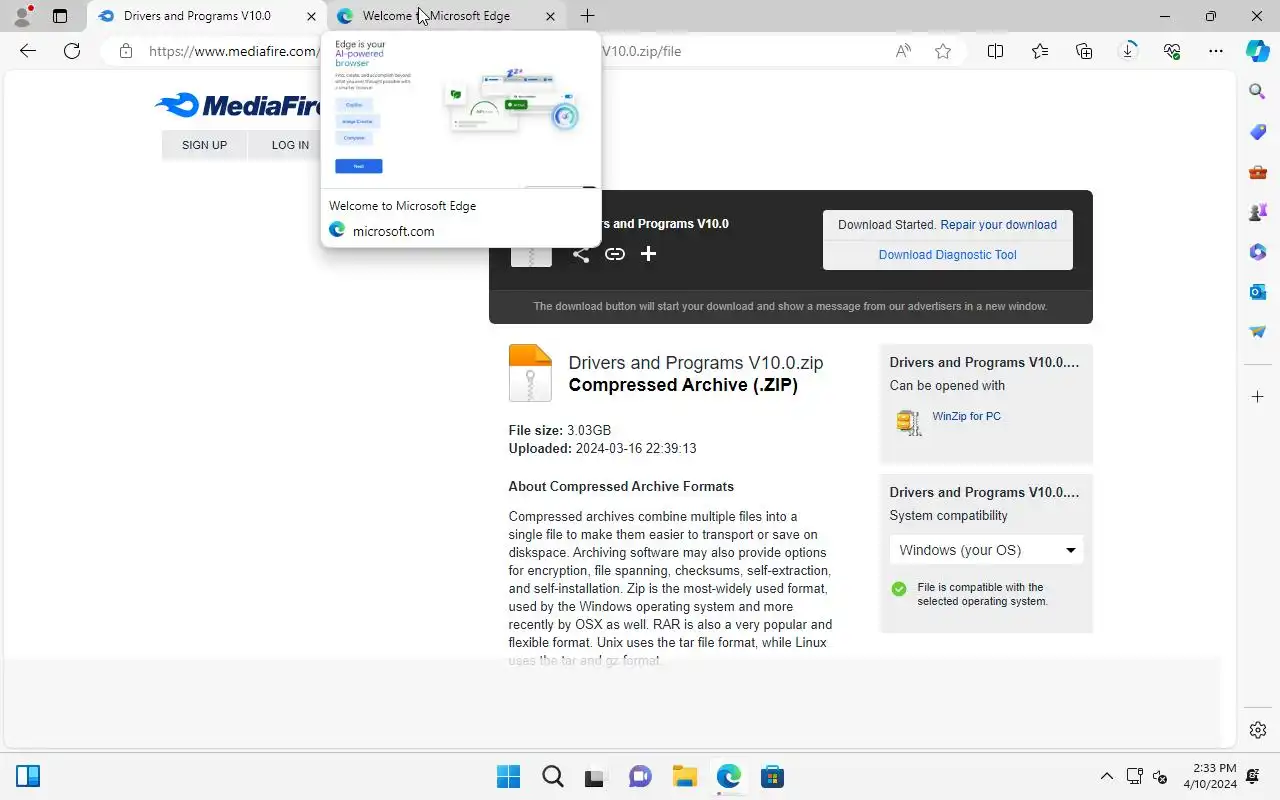Click the About Compressed Archive Formats heading
Image resolution: width=1280 pixels, height=800 pixels.
[621, 487]
